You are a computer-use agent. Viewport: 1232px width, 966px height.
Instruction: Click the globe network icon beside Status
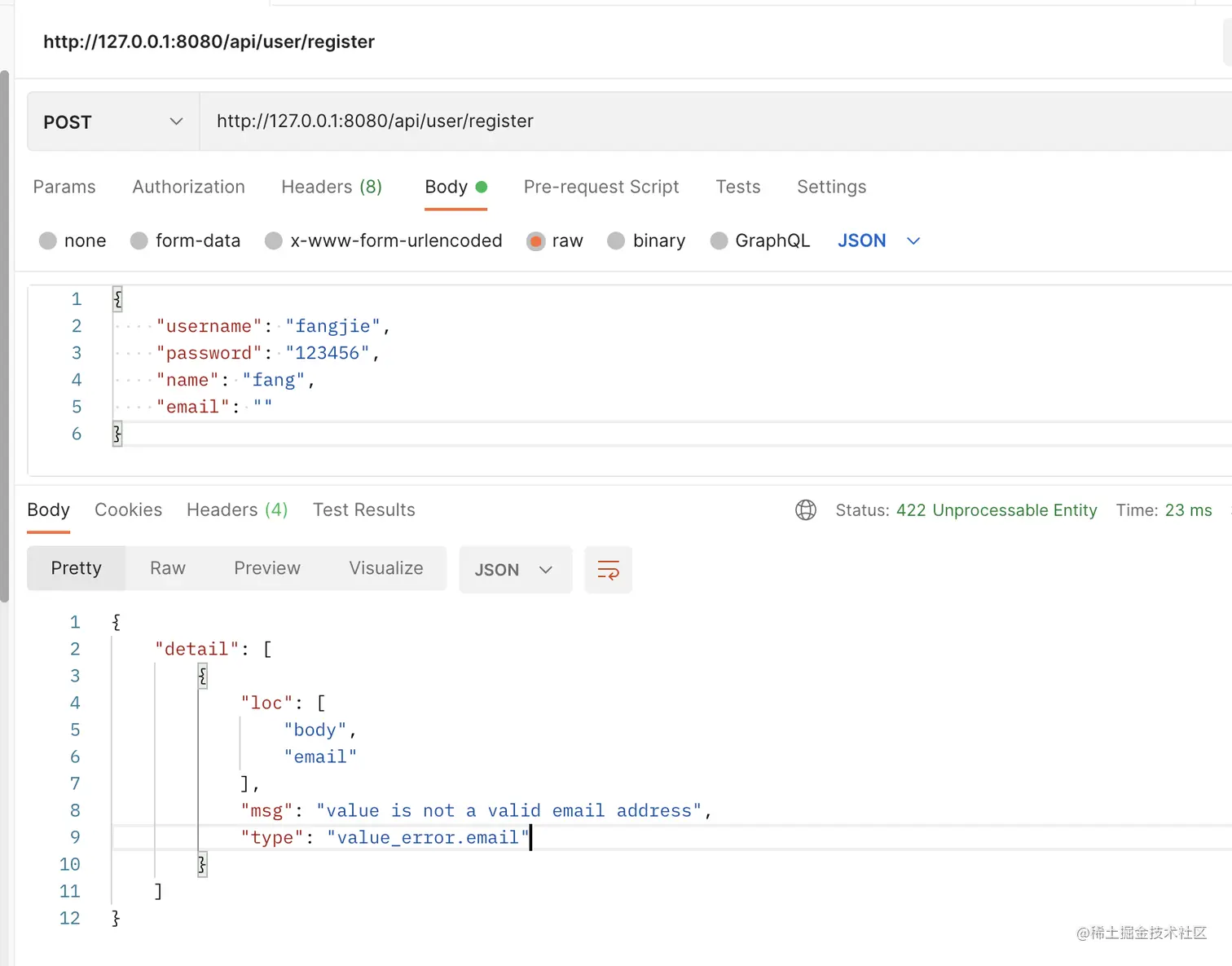805,510
